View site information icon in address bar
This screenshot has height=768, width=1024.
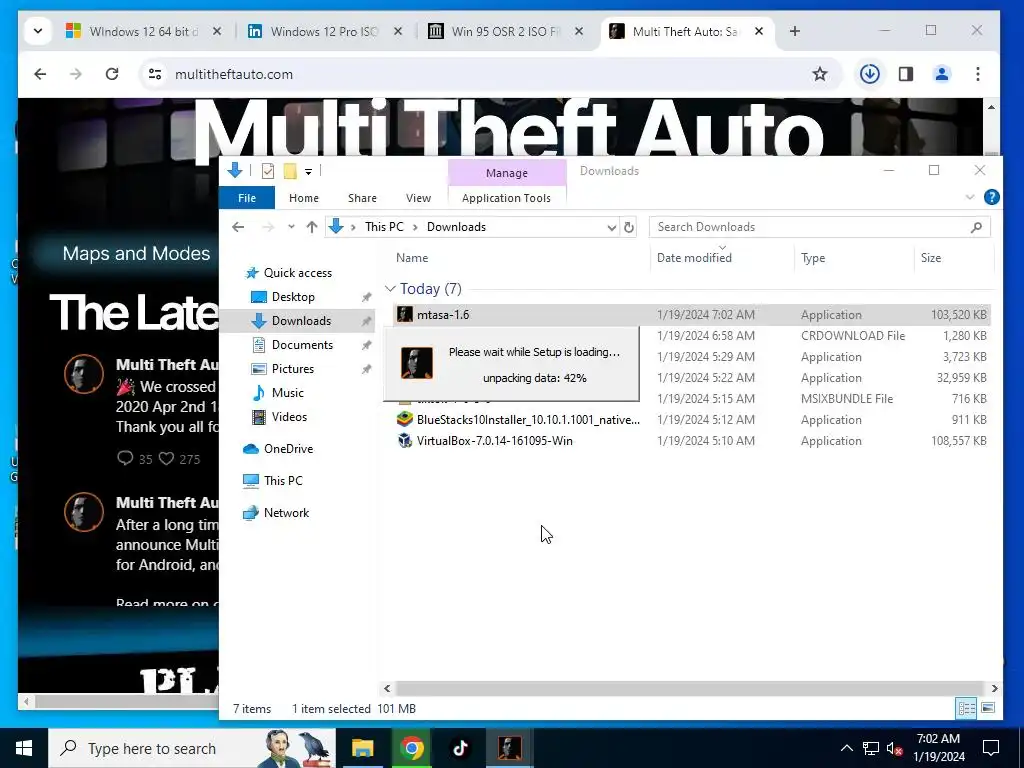click(x=155, y=74)
